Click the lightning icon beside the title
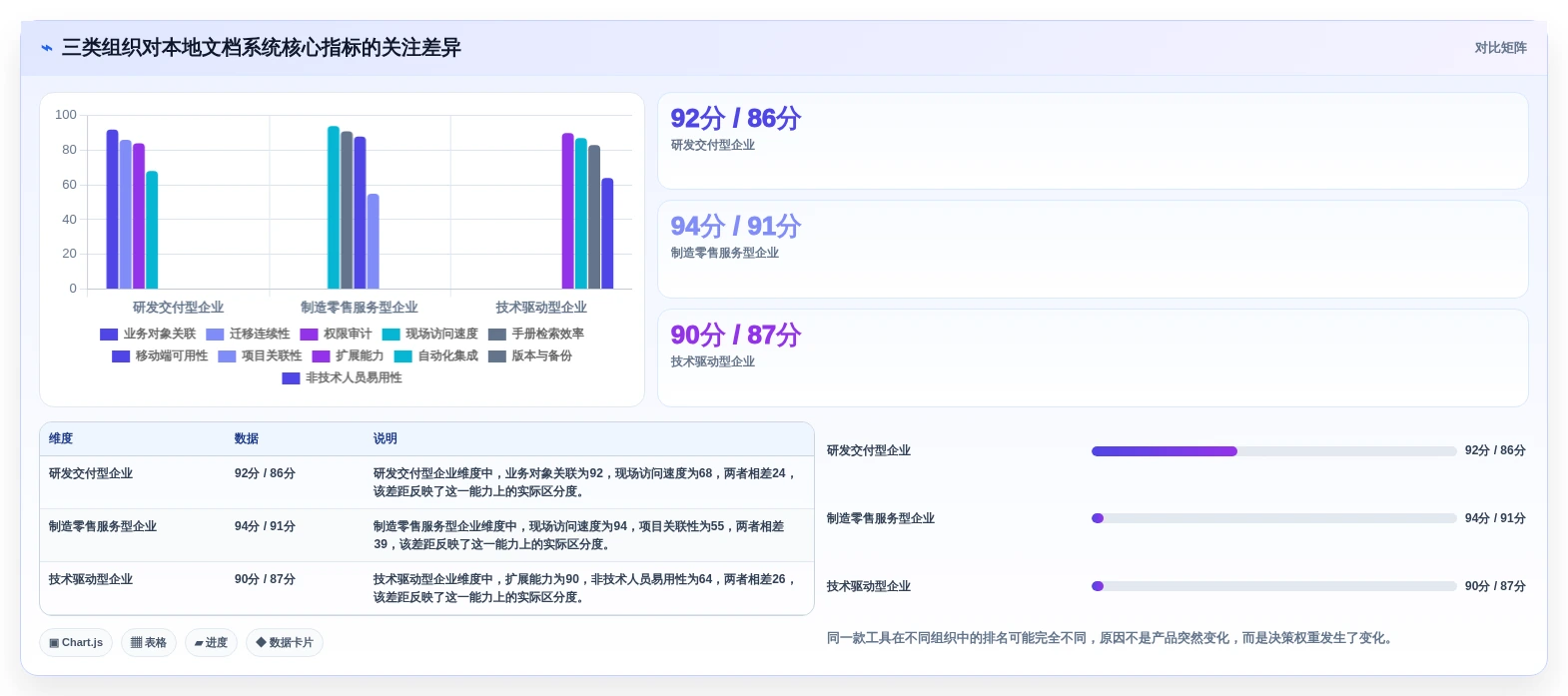This screenshot has width=1568, height=696. click(46, 48)
